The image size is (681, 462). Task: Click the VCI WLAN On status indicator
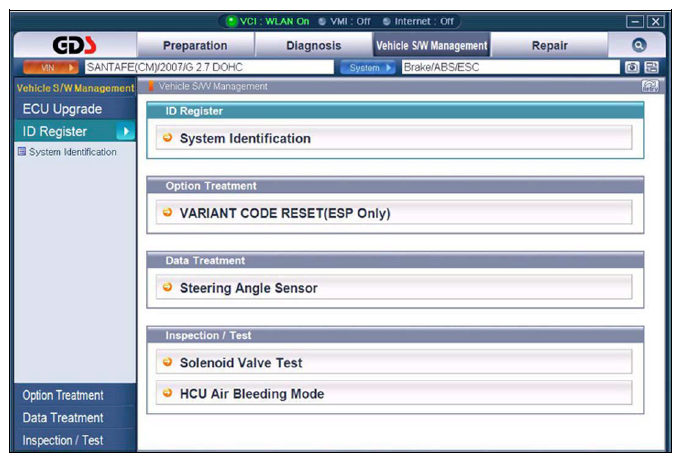[268, 21]
